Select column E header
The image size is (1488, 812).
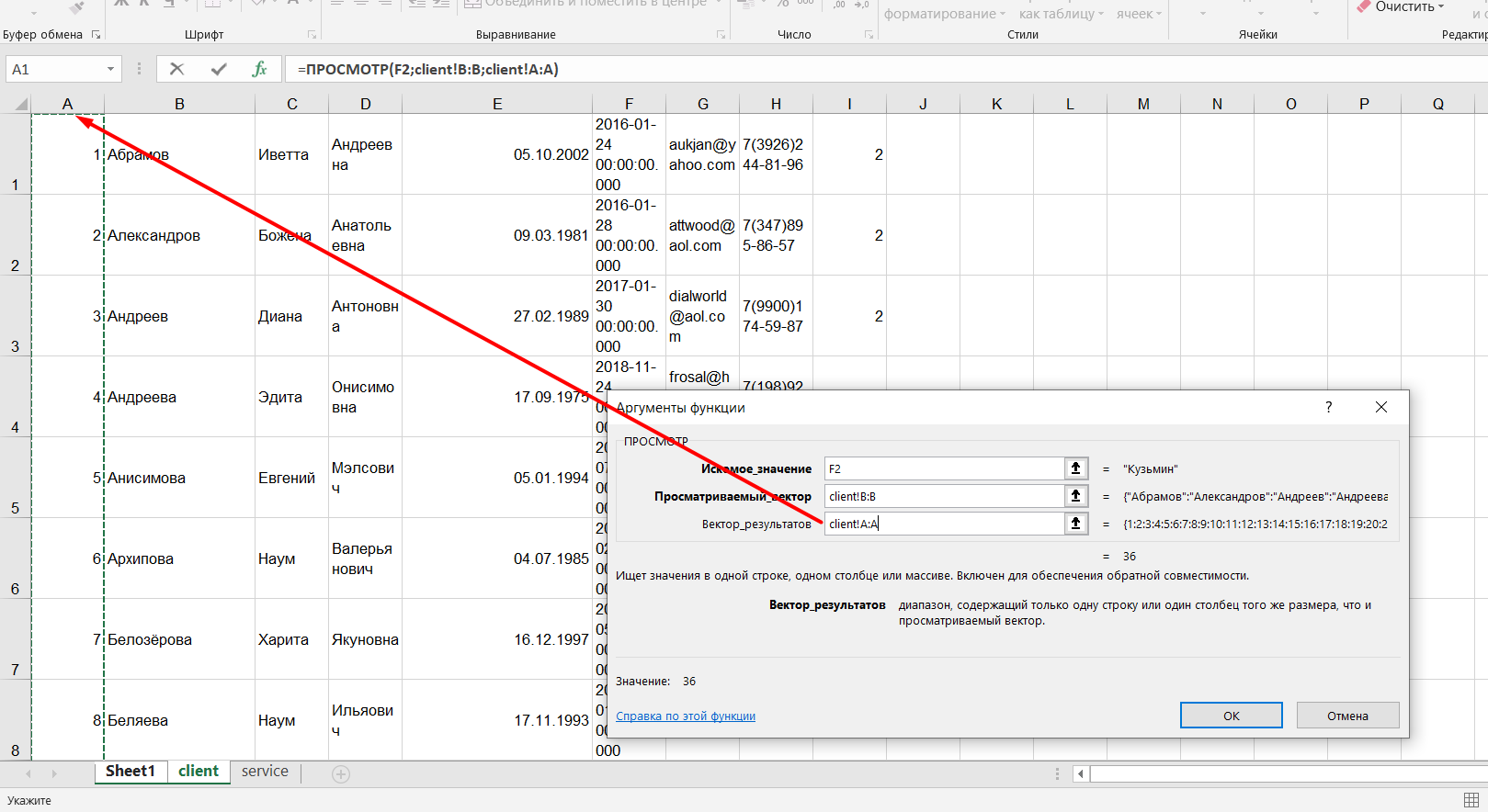[497, 105]
